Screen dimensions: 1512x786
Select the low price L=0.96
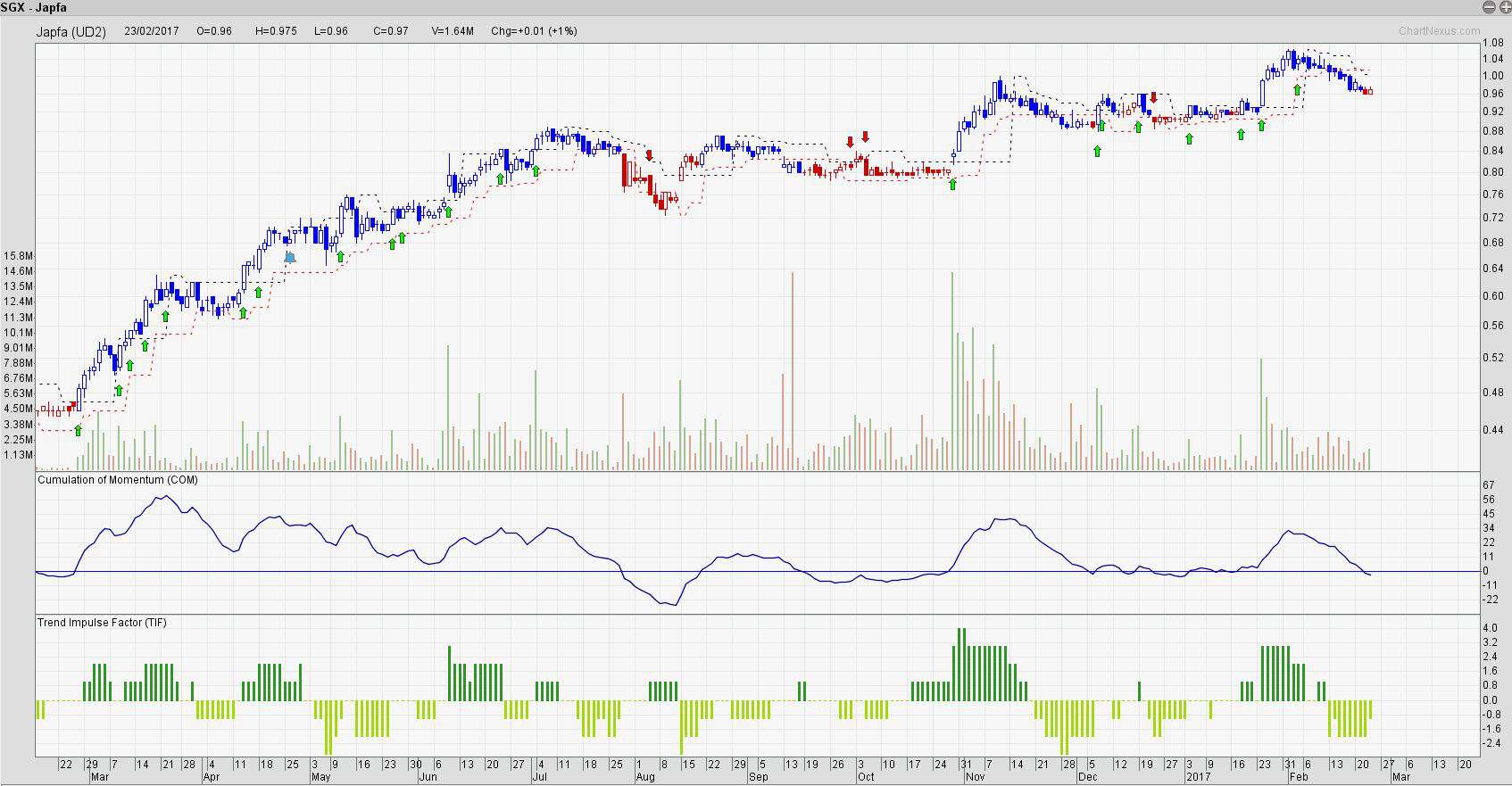point(331,30)
